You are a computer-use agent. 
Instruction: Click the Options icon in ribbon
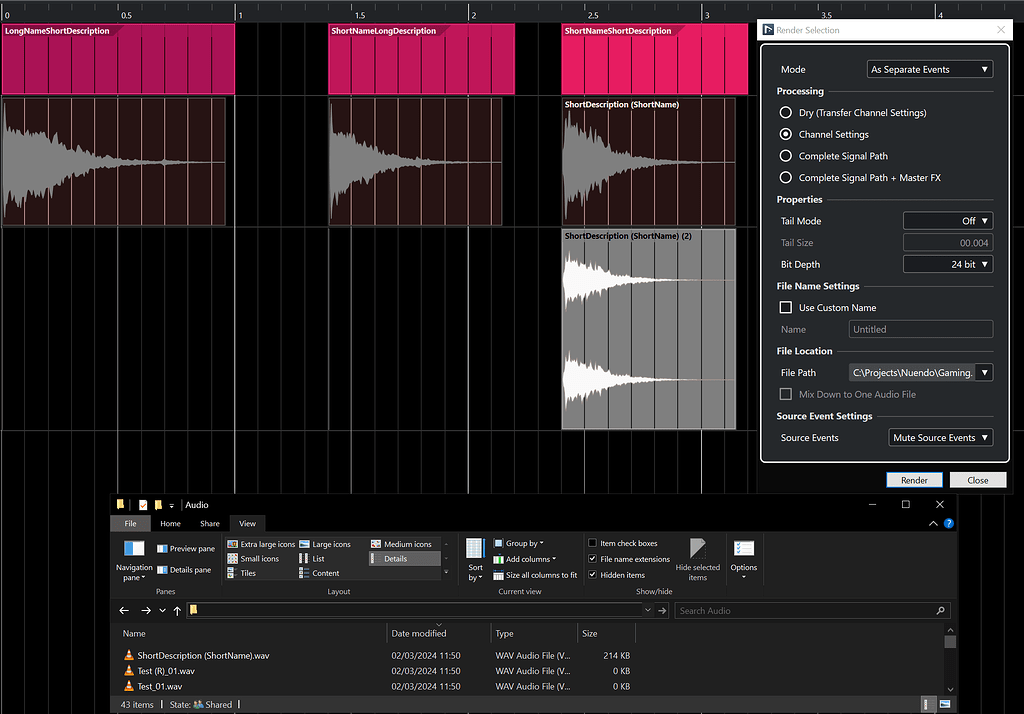(x=743, y=550)
